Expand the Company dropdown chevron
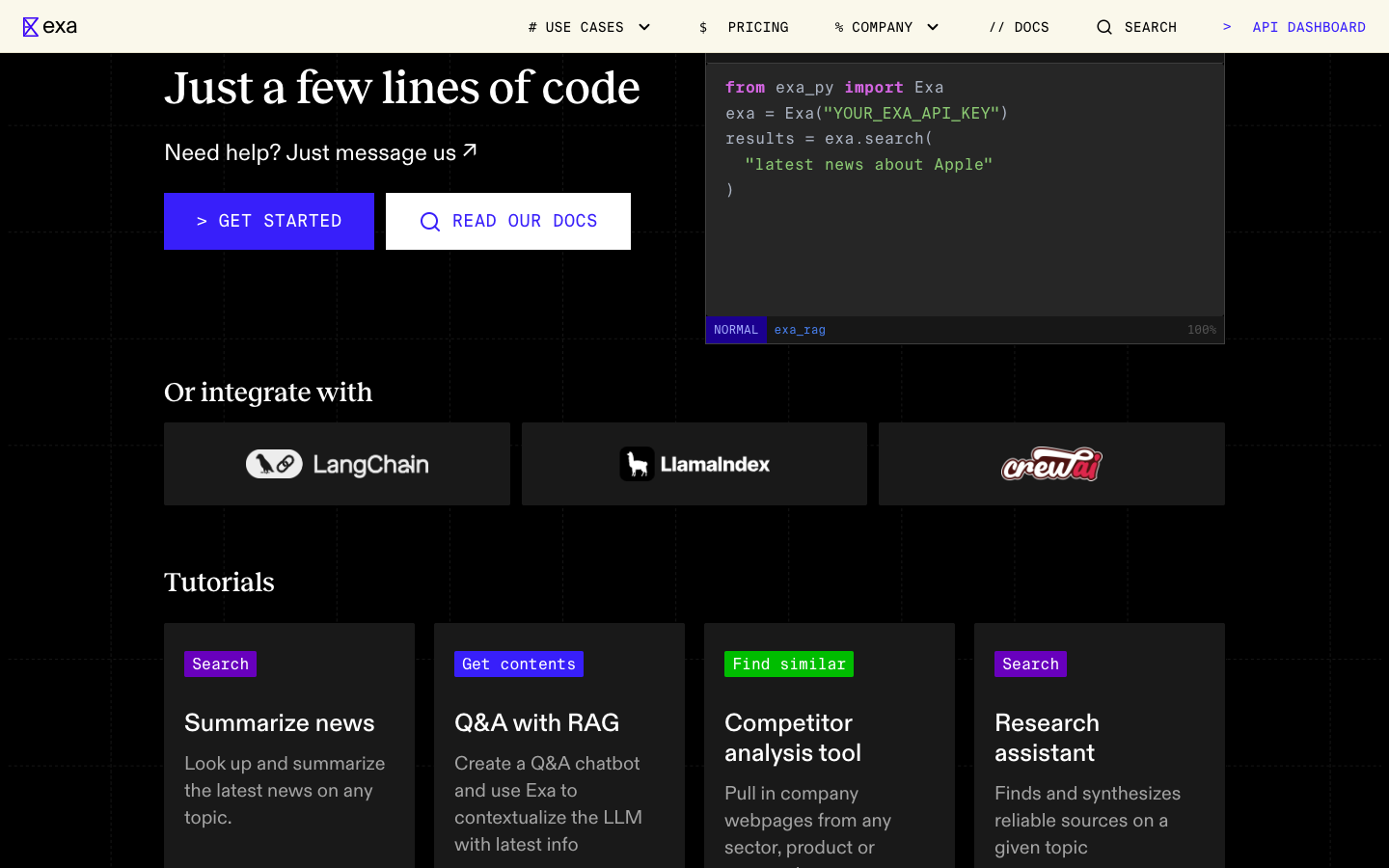 [933, 27]
